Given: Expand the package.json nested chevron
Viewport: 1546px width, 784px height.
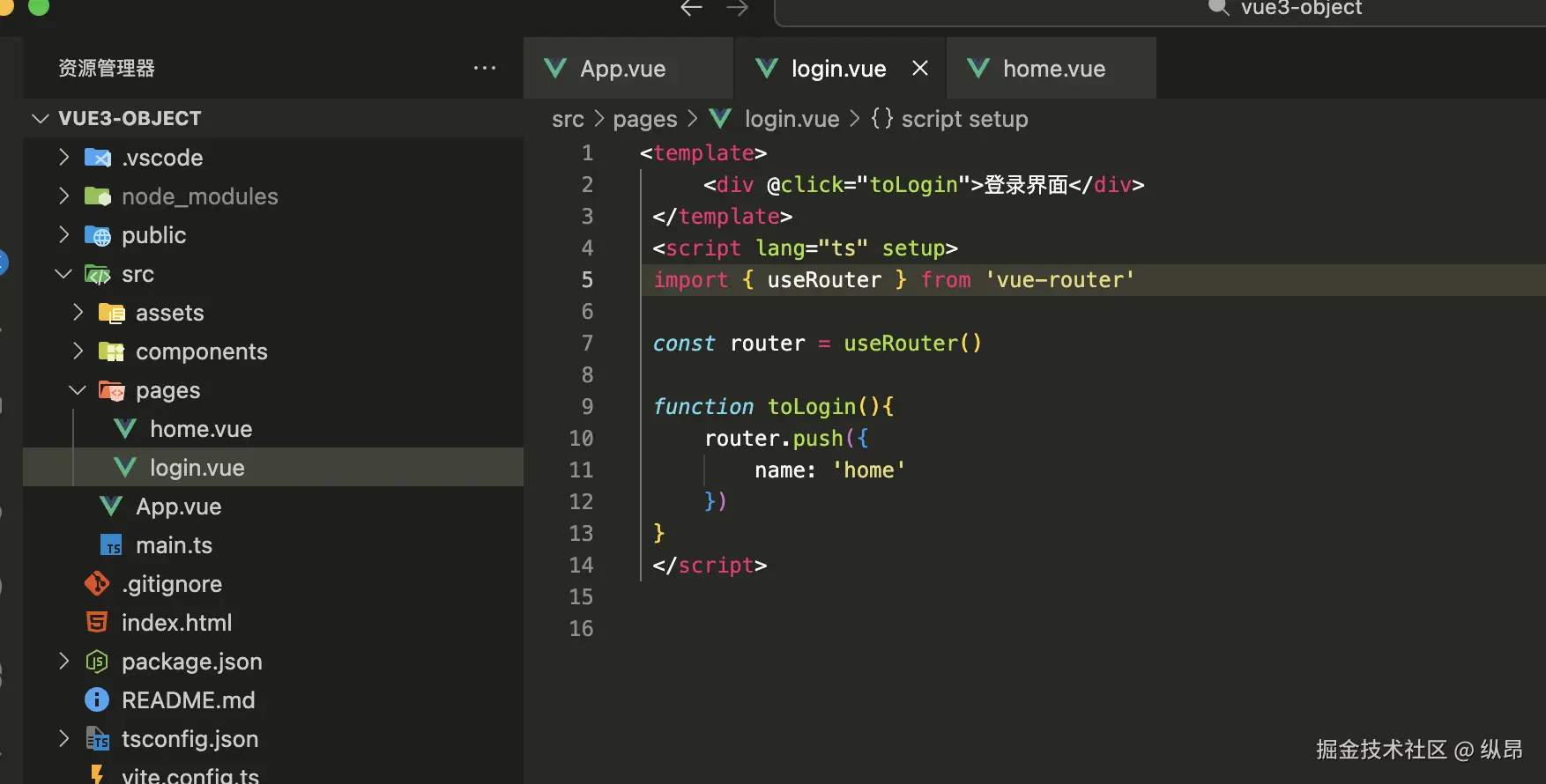Looking at the screenshot, I should [x=63, y=662].
